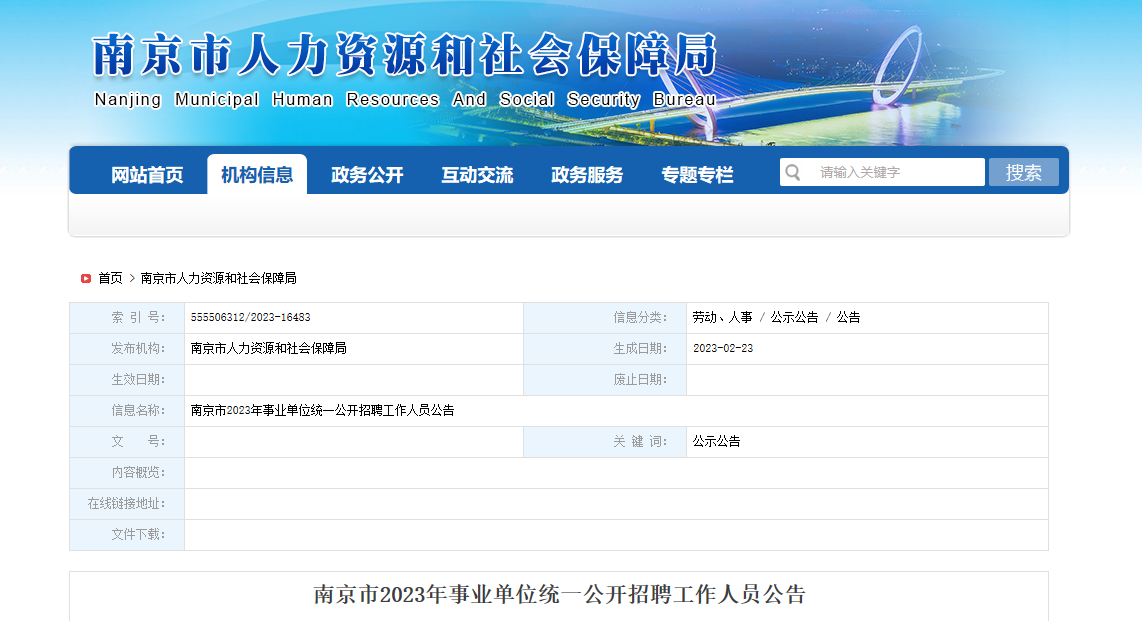Follow the 首页 breadcrumb link

[x=110, y=278]
